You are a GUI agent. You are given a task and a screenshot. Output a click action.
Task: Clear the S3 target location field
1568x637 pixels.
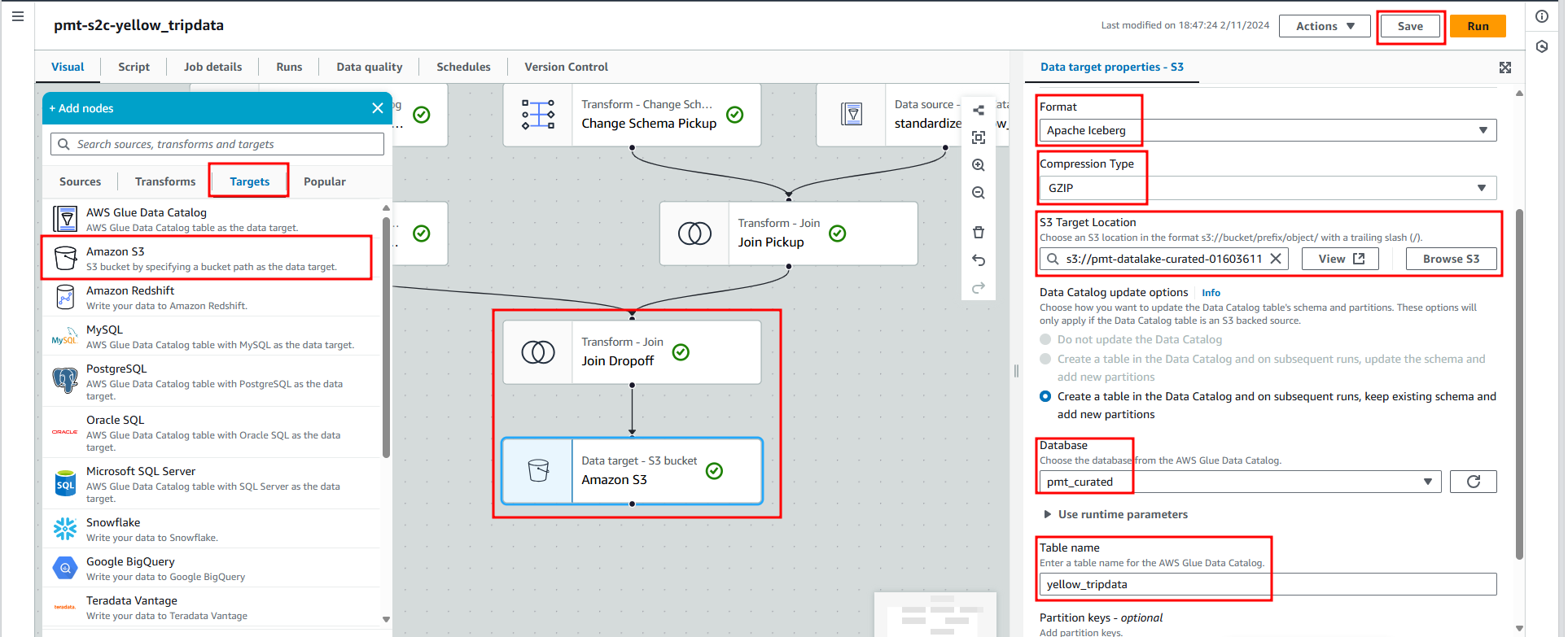tap(1276, 259)
